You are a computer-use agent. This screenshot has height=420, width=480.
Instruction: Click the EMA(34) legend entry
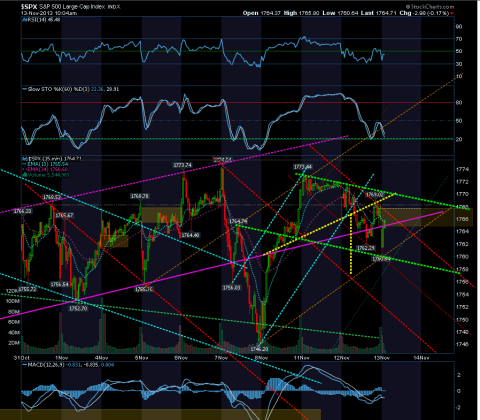[x=45, y=169]
